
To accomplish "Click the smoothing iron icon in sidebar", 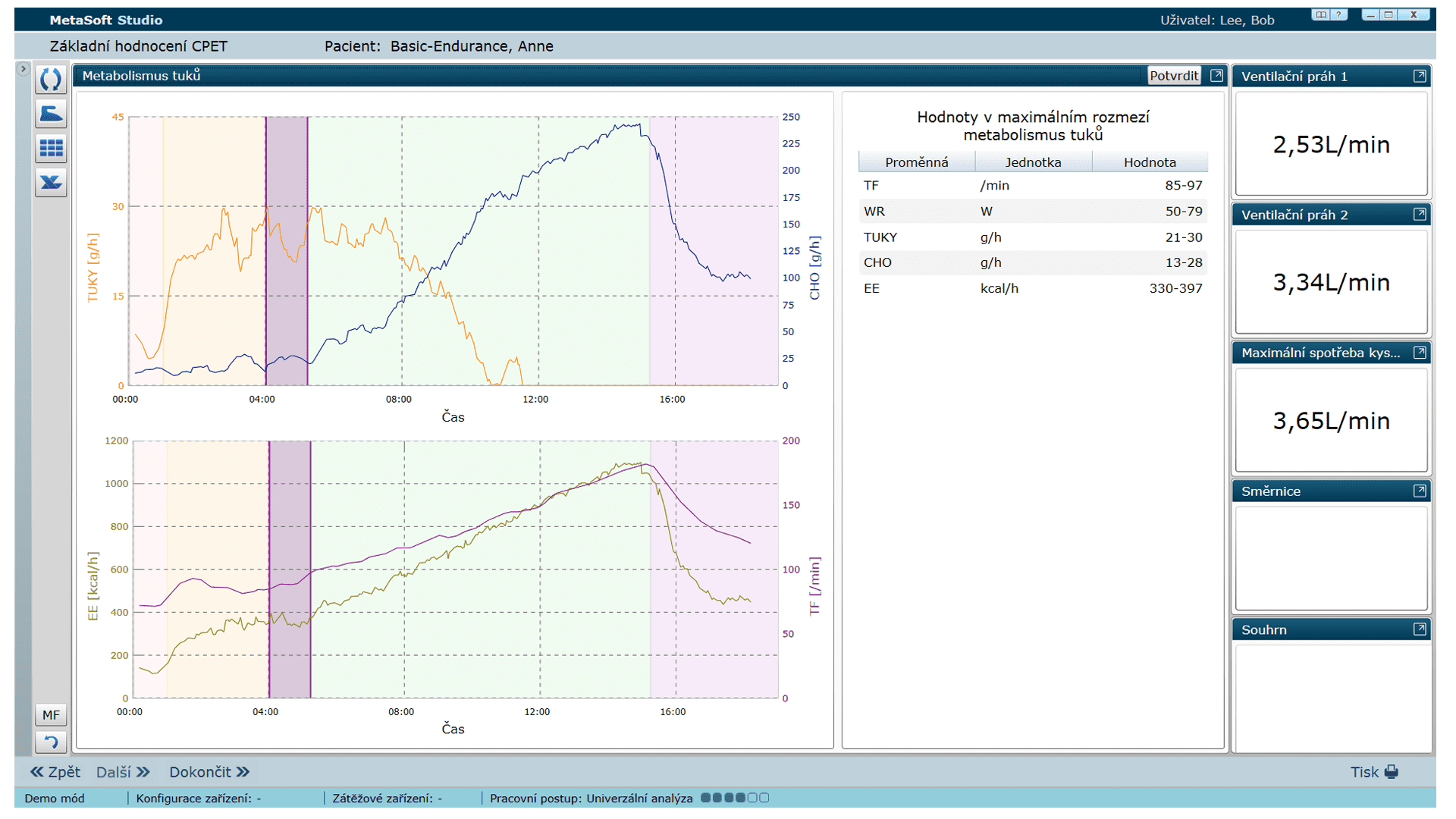I will pos(51,114).
